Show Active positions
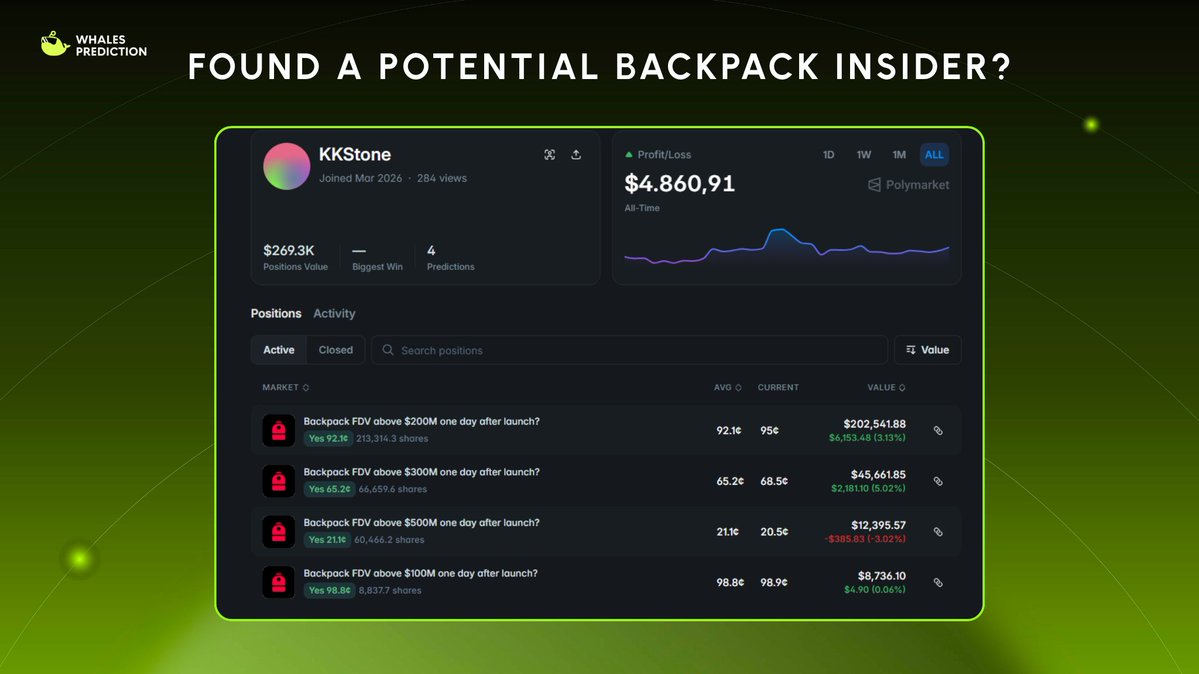 [x=279, y=350]
